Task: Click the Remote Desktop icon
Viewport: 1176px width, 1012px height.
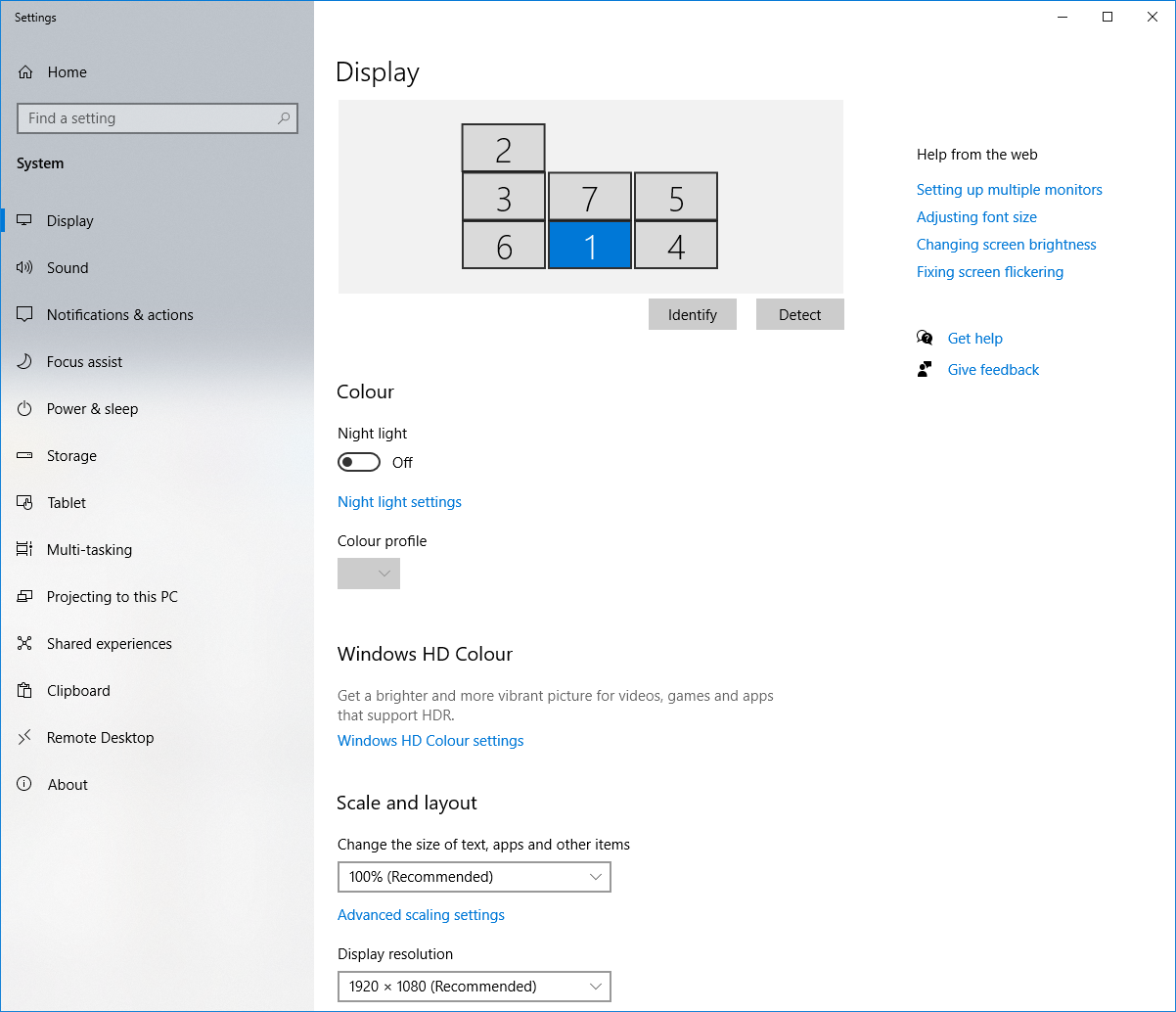Action: pos(25,738)
